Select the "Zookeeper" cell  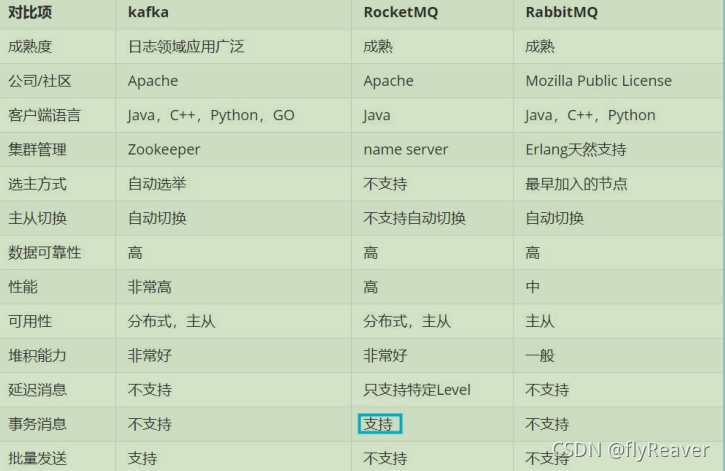click(164, 150)
